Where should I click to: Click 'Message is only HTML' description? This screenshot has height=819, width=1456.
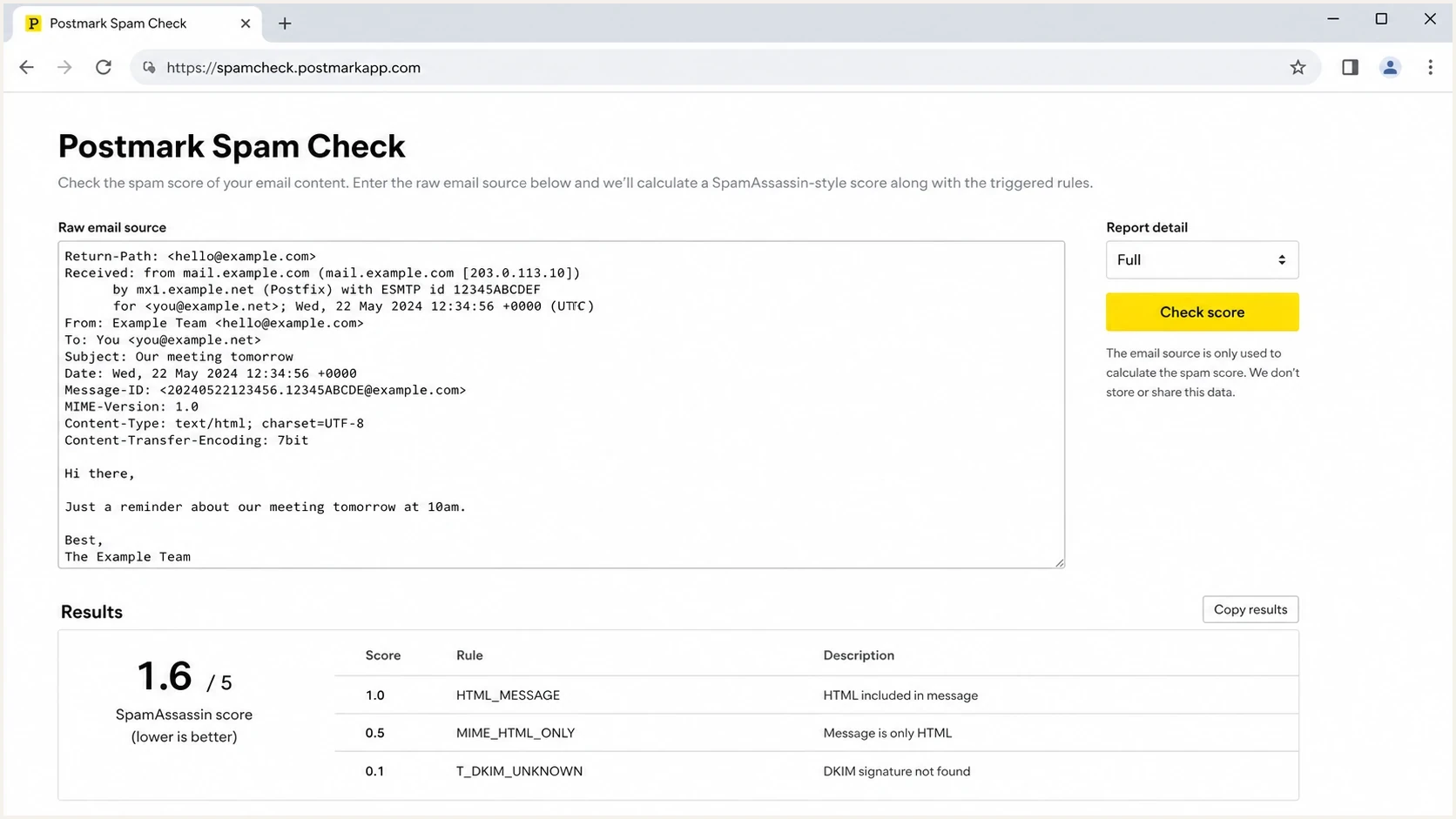[x=887, y=733]
